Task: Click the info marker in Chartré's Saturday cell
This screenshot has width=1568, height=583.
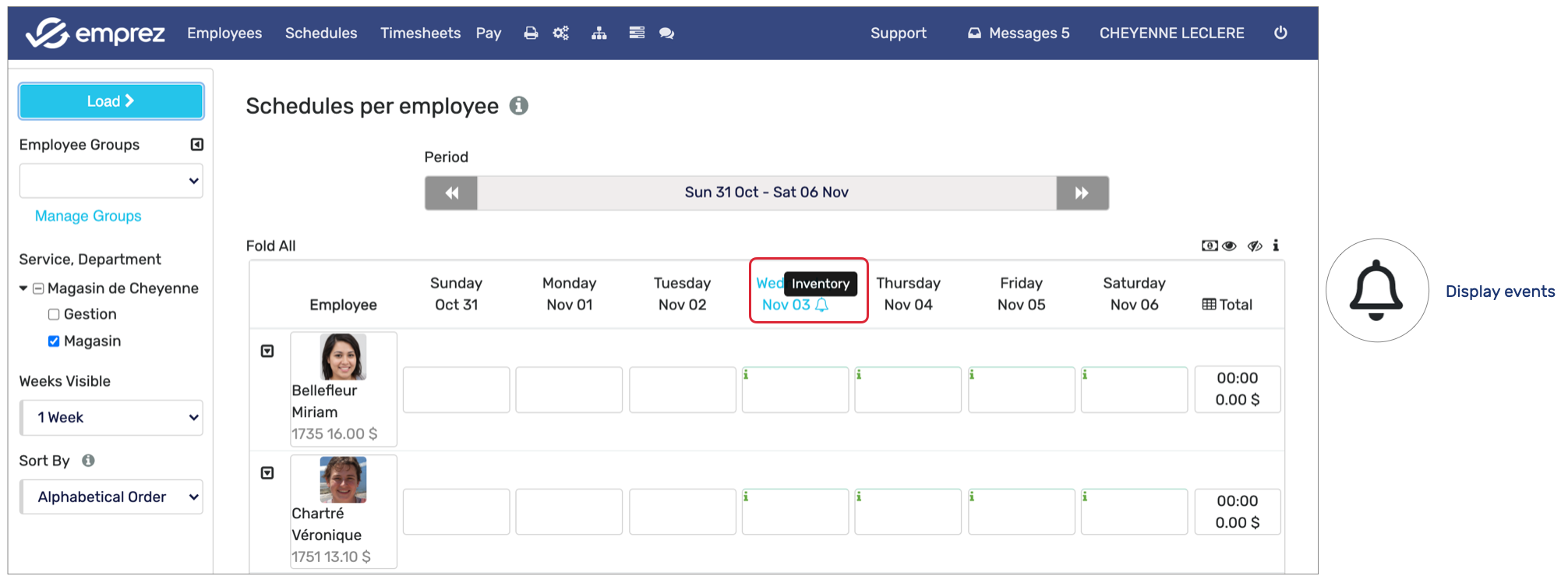Action: pos(1085,496)
